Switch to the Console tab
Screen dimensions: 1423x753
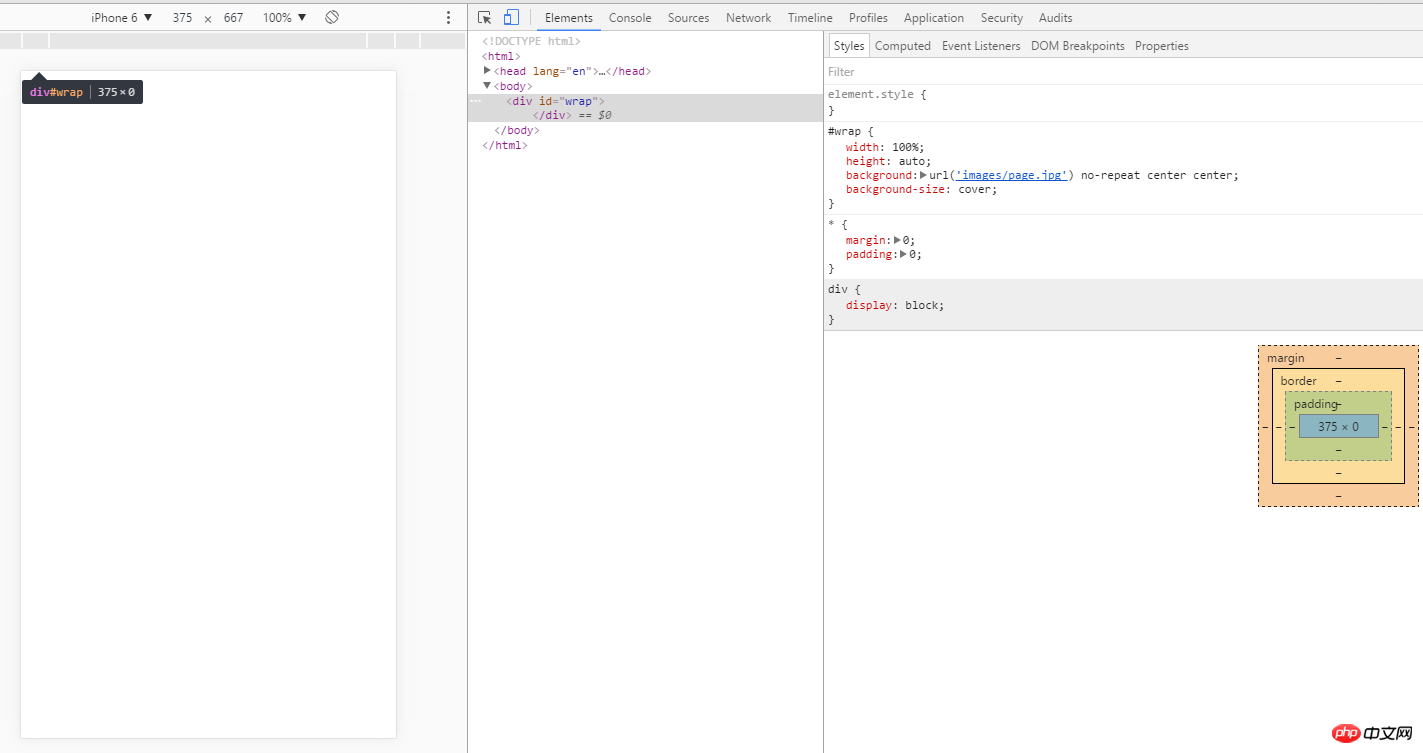[x=630, y=18]
